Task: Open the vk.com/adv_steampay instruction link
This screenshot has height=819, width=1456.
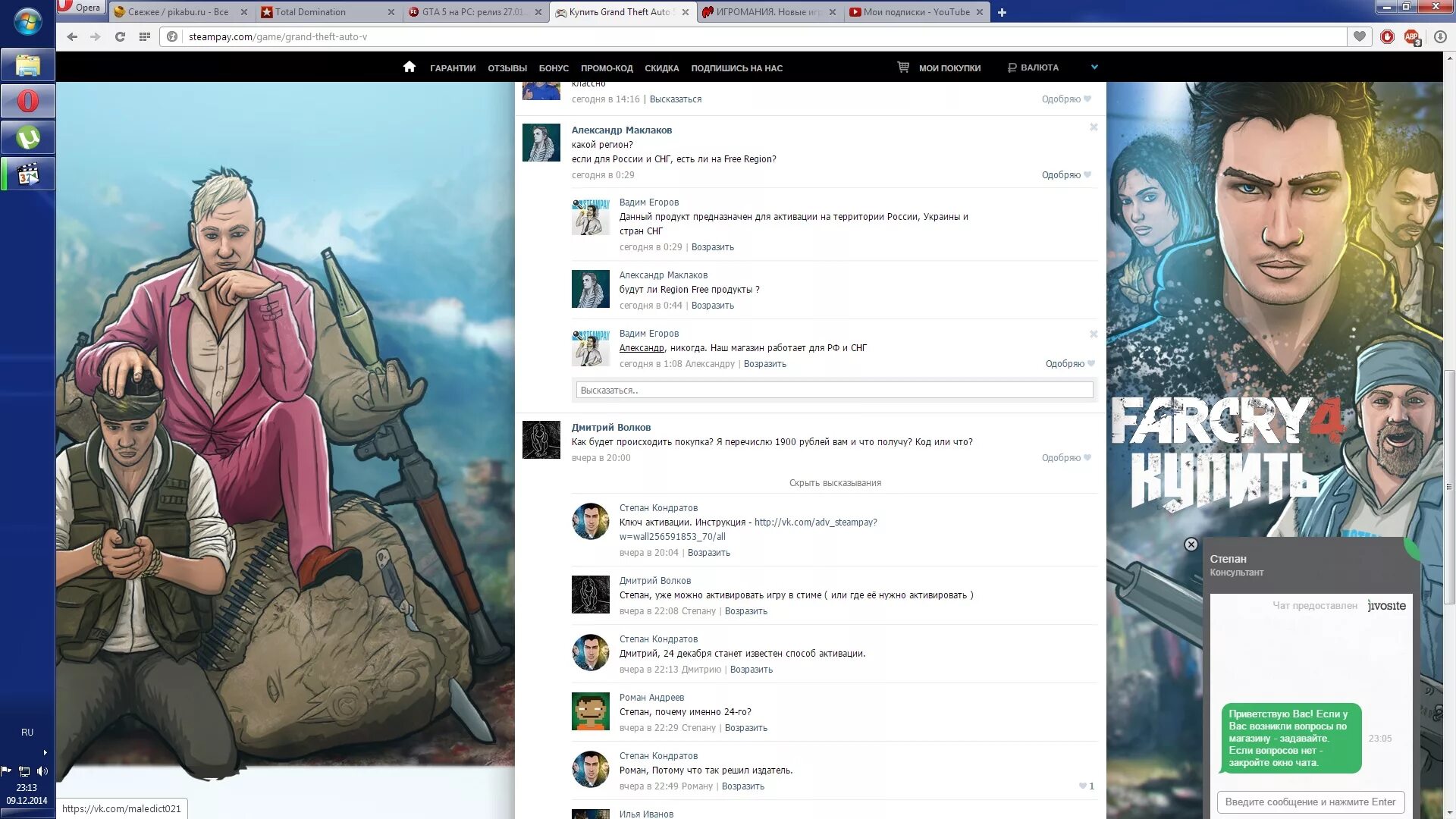Action: coord(816,522)
